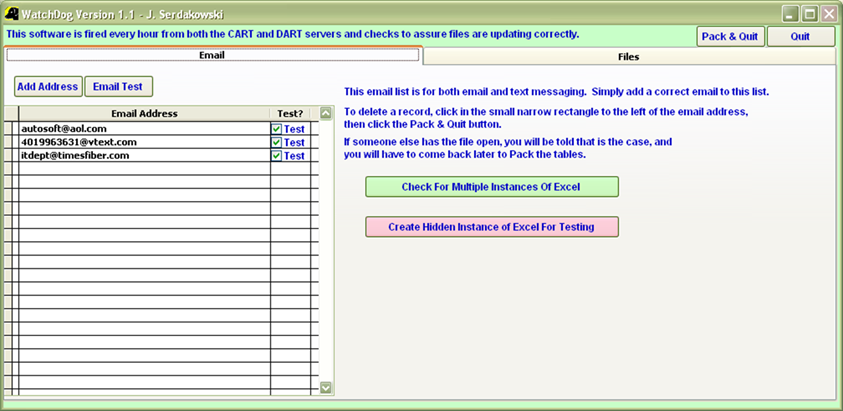Click the scroll down arrow of email grid
The height and width of the screenshot is (411, 843).
coord(326,387)
